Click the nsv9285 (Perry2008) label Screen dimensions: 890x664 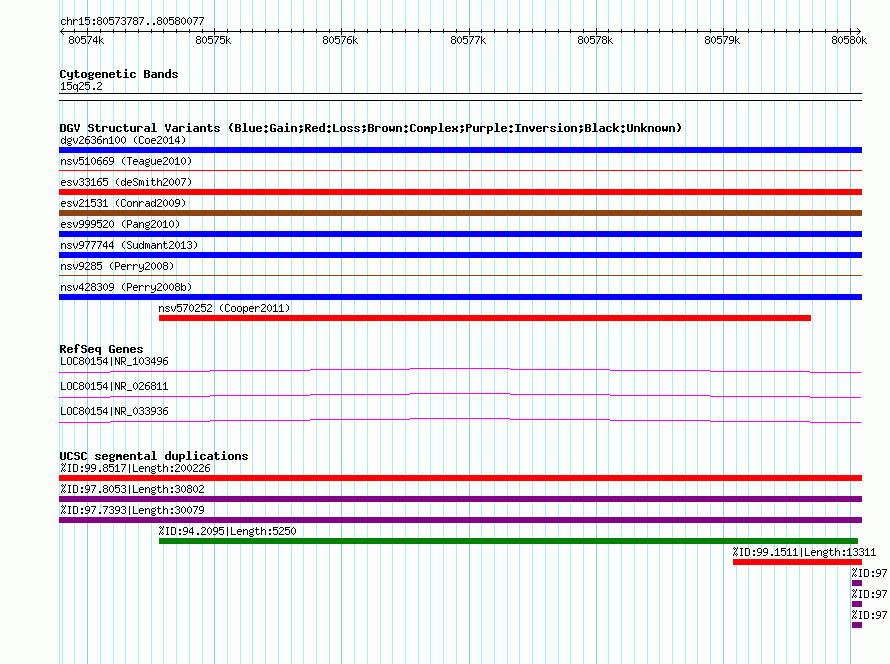[117, 266]
